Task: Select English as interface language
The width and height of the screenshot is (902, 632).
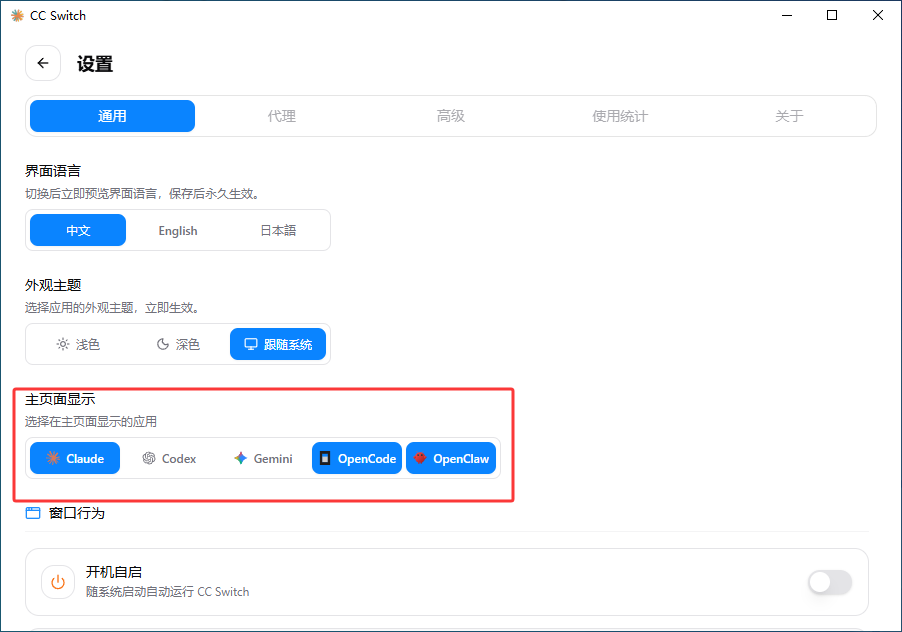Action: click(178, 230)
